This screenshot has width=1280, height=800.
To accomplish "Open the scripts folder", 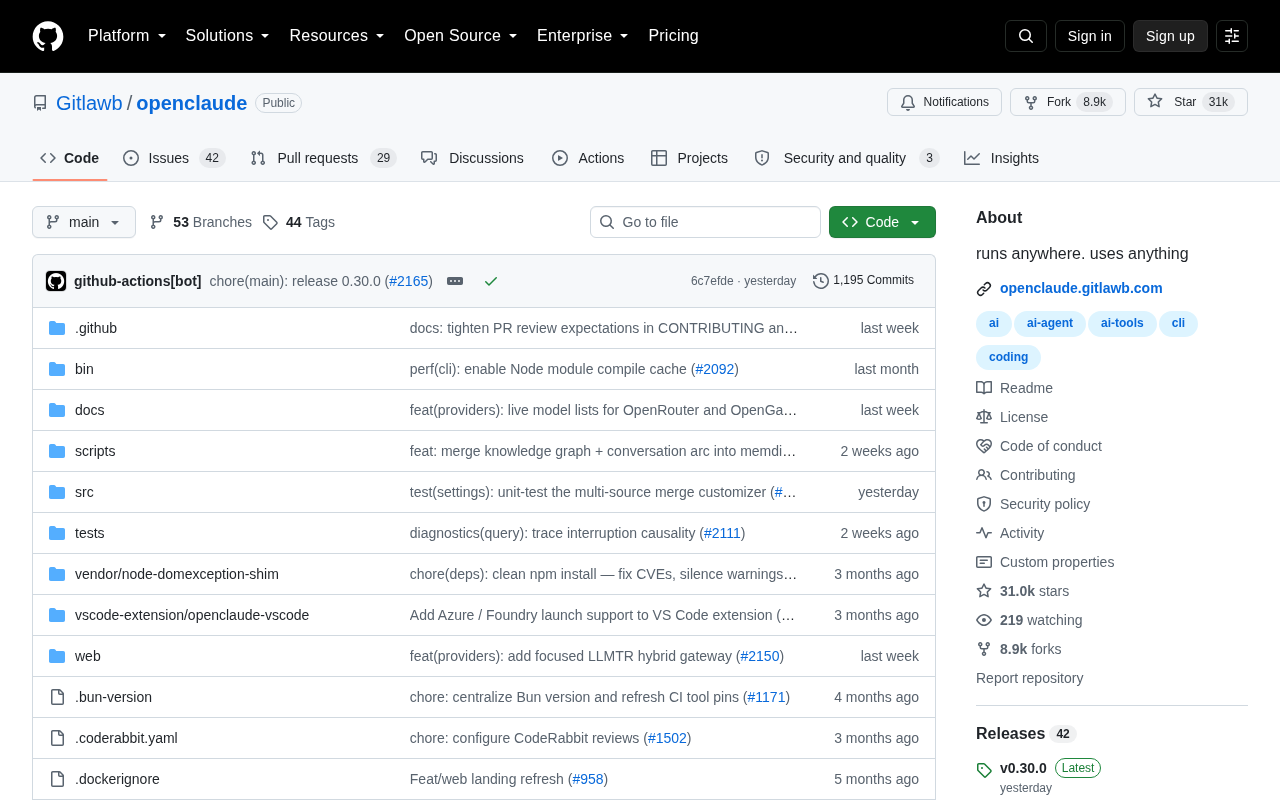I will coord(95,451).
